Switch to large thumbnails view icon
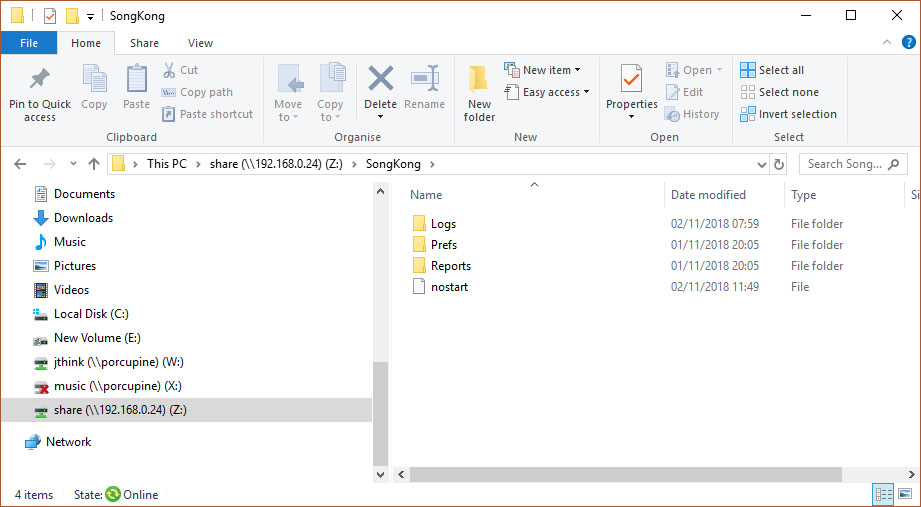921x507 pixels. click(x=905, y=495)
